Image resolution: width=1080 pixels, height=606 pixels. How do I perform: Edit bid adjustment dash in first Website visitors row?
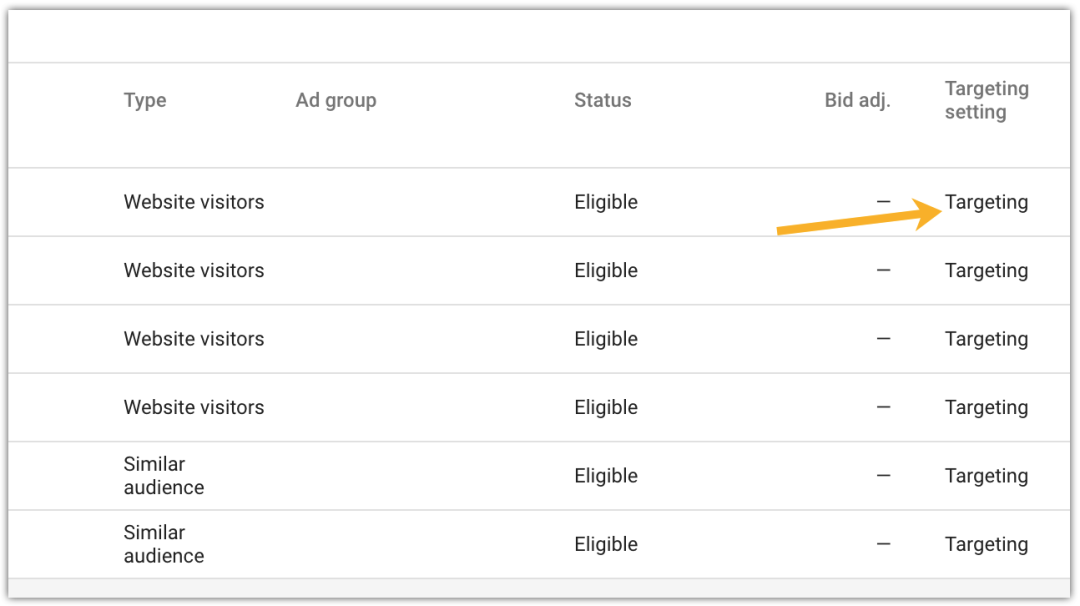(x=883, y=202)
